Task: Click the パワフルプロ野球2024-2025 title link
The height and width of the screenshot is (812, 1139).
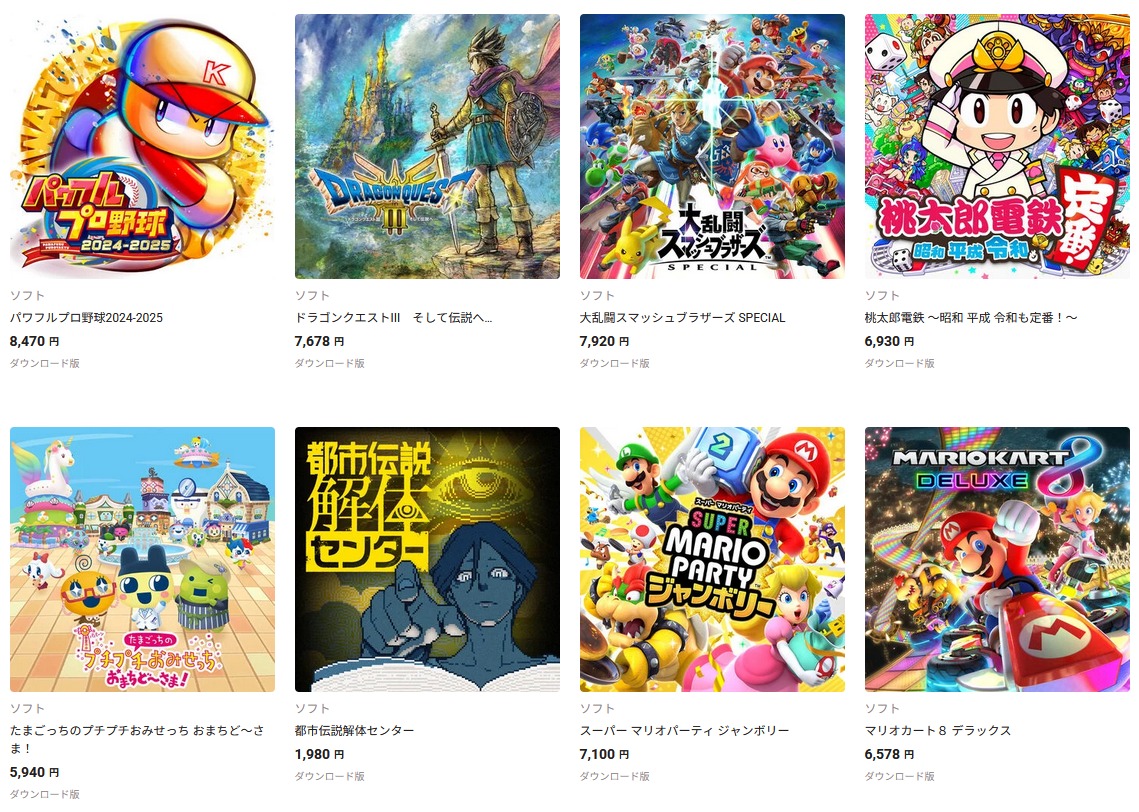Action: [x=86, y=317]
